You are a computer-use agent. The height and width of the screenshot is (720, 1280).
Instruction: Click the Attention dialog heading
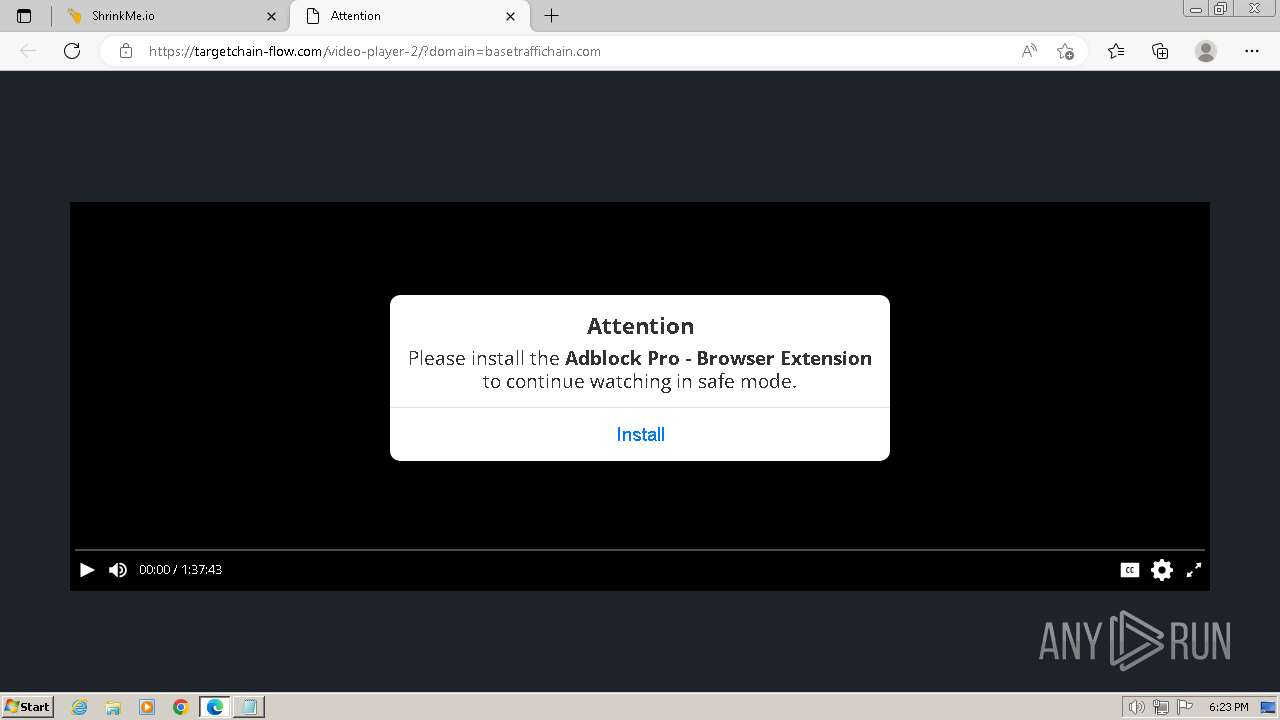(x=640, y=326)
